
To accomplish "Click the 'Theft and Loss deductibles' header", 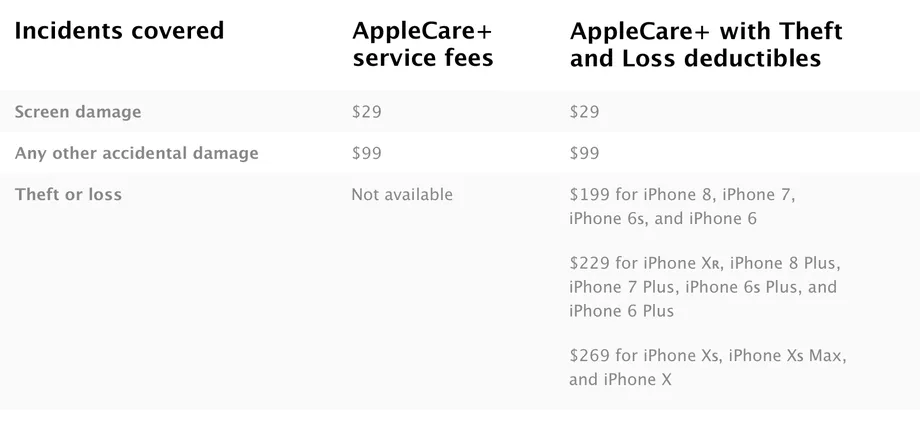I will pos(706,45).
